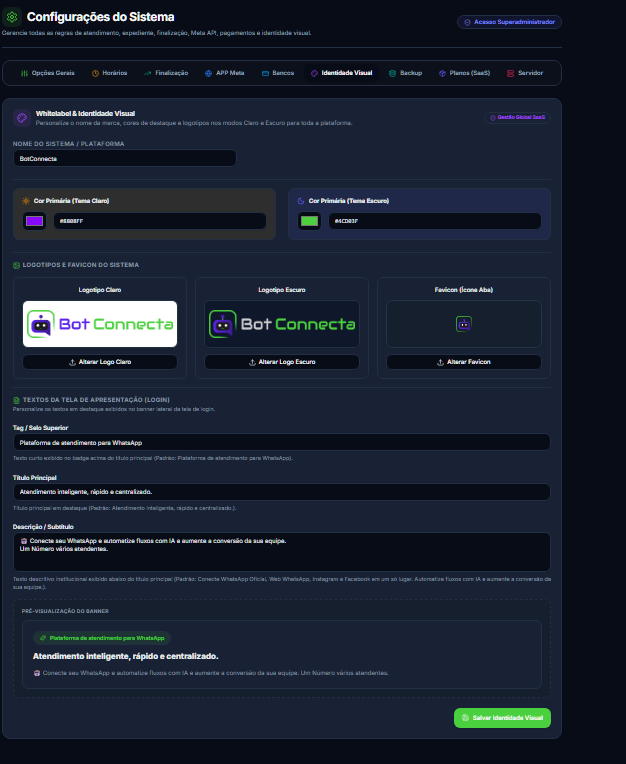Click the image icon beside Logotipos e Favicon heading

pos(17,265)
